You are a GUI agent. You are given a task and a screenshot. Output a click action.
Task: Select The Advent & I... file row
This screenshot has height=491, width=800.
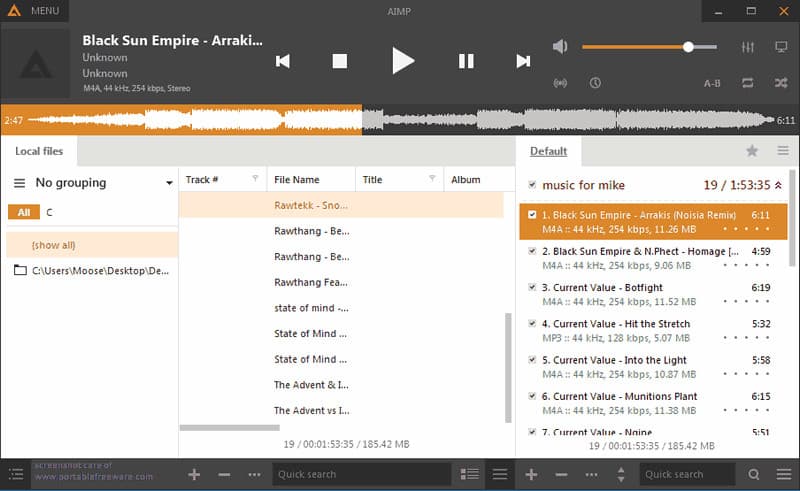pyautogui.click(x=341, y=385)
